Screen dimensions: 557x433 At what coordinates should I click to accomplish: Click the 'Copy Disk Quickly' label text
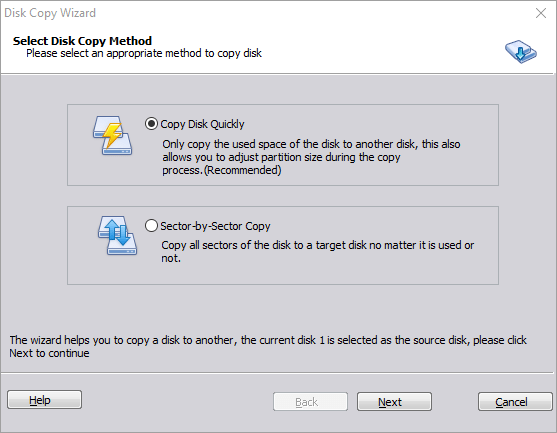[x=202, y=124]
